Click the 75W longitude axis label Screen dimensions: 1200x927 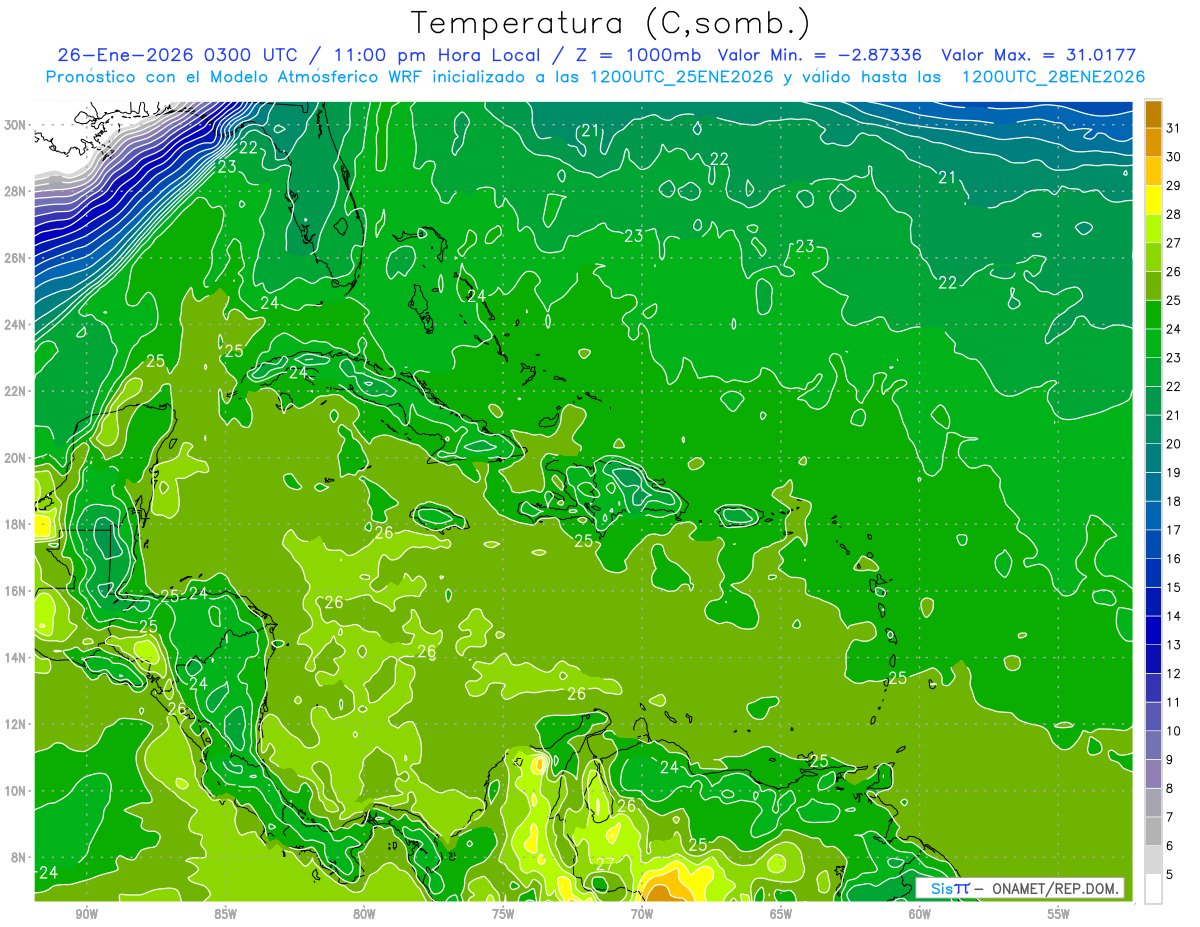503,914
